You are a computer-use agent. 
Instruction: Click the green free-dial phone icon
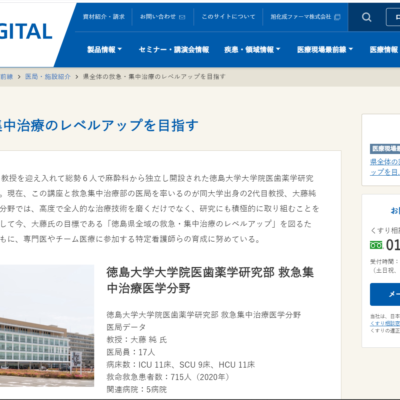click(x=376, y=245)
